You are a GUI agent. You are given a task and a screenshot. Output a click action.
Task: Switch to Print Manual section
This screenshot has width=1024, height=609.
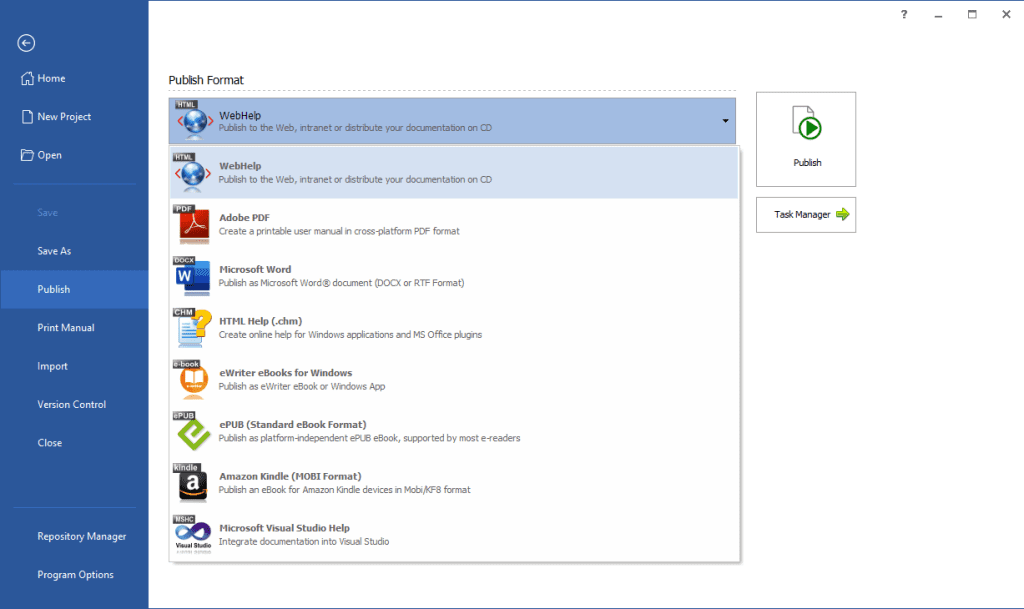[x=64, y=327]
